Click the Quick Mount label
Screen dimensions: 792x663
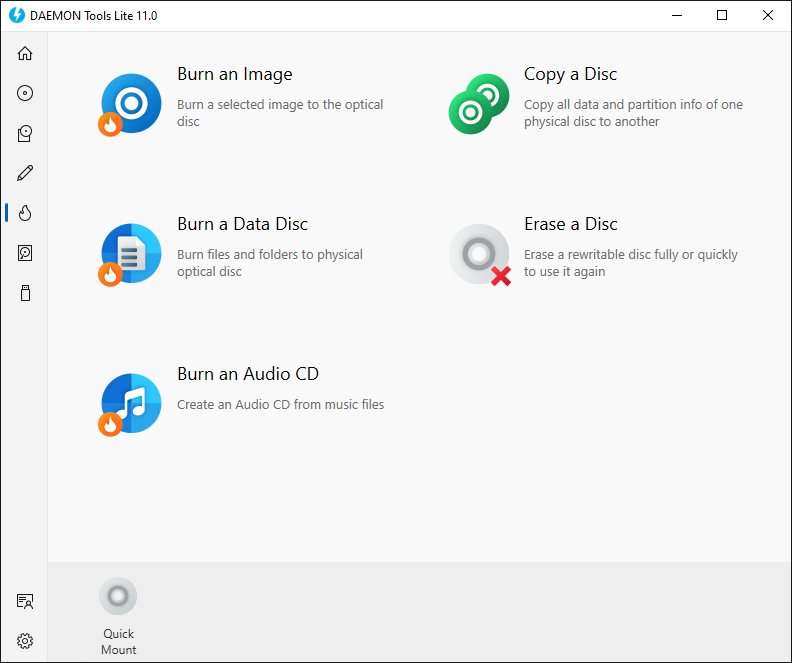tap(118, 641)
